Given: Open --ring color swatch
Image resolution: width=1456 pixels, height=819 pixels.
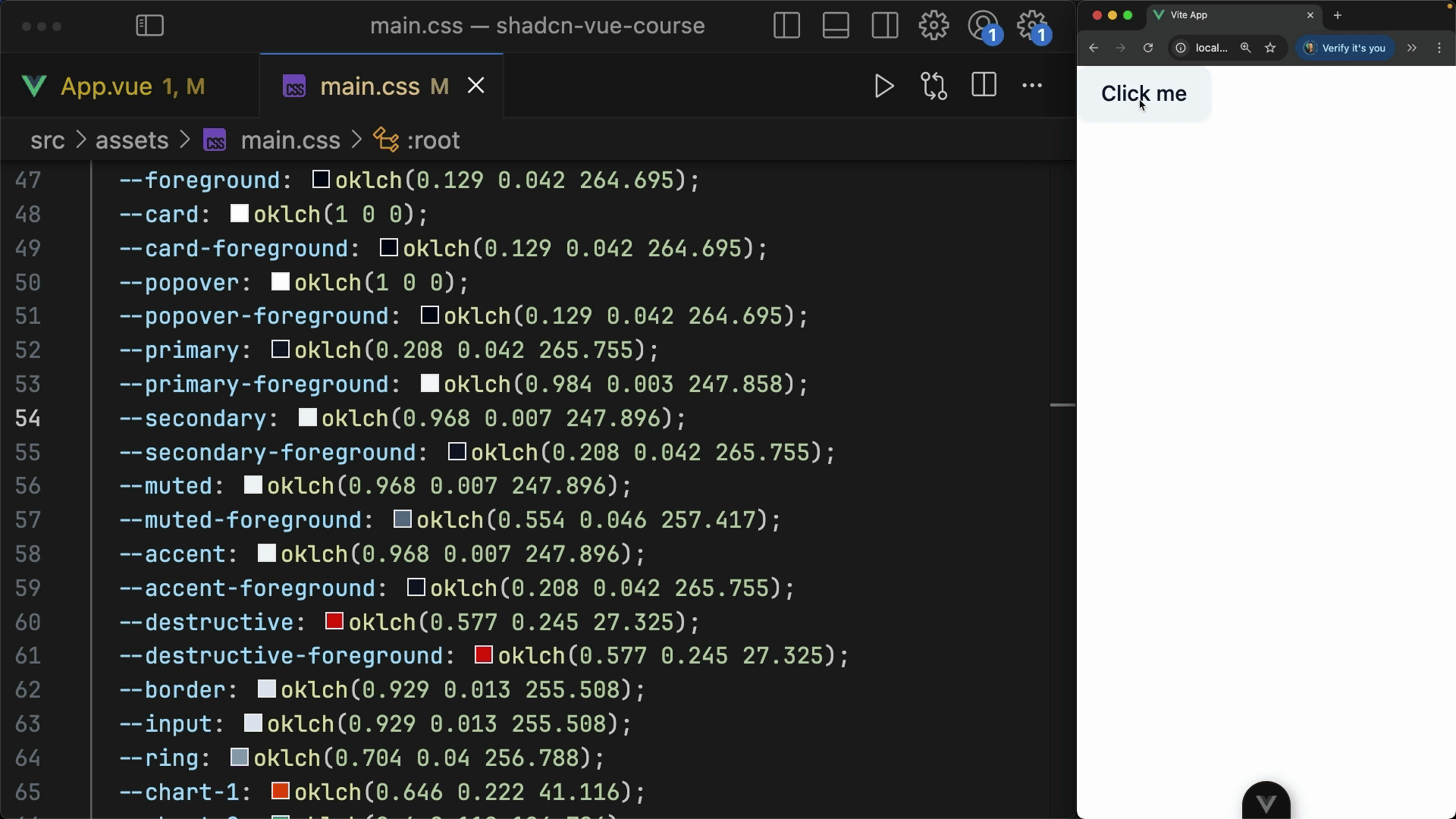Looking at the screenshot, I should [239, 758].
